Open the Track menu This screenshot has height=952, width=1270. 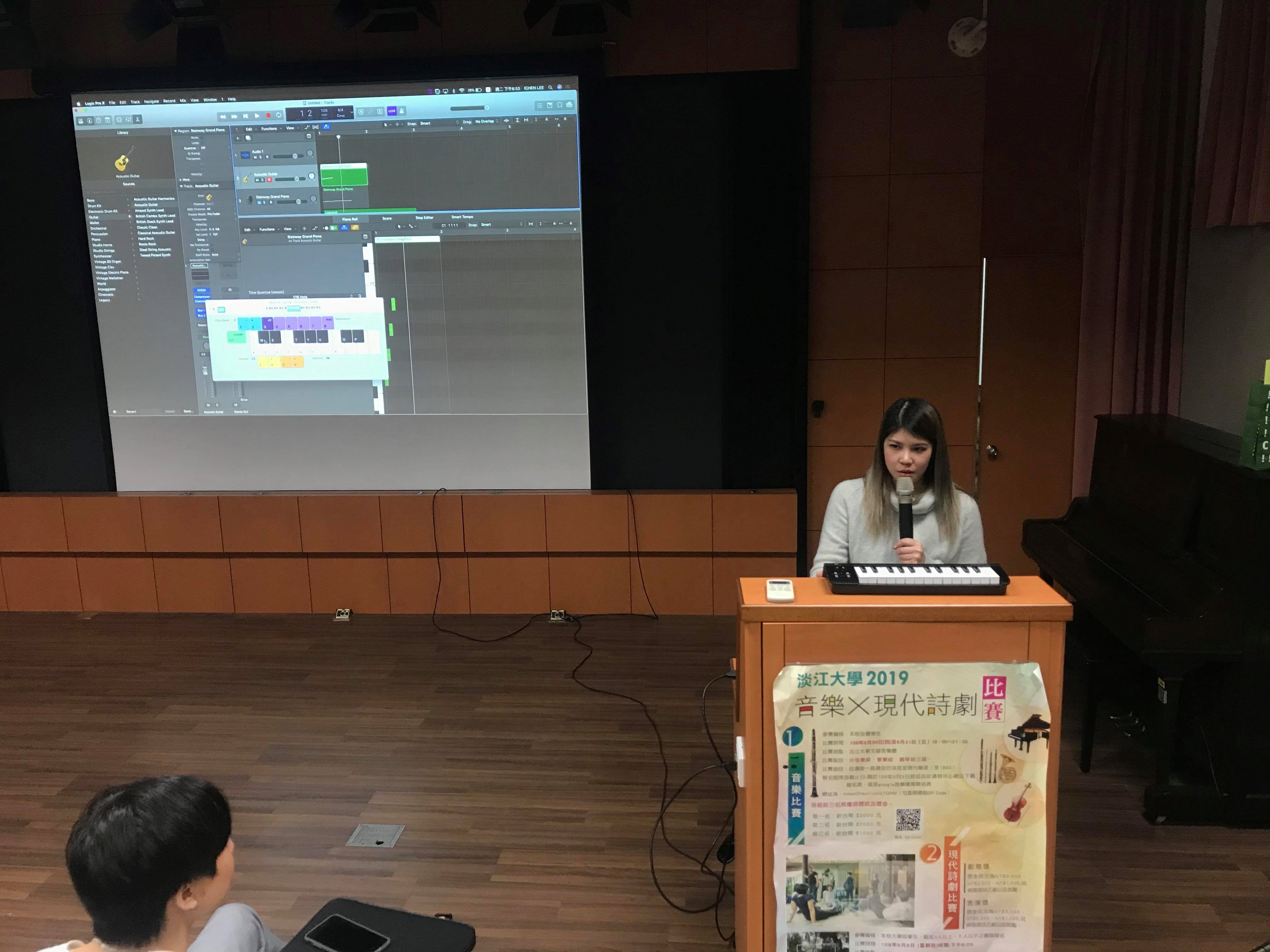click(x=135, y=102)
